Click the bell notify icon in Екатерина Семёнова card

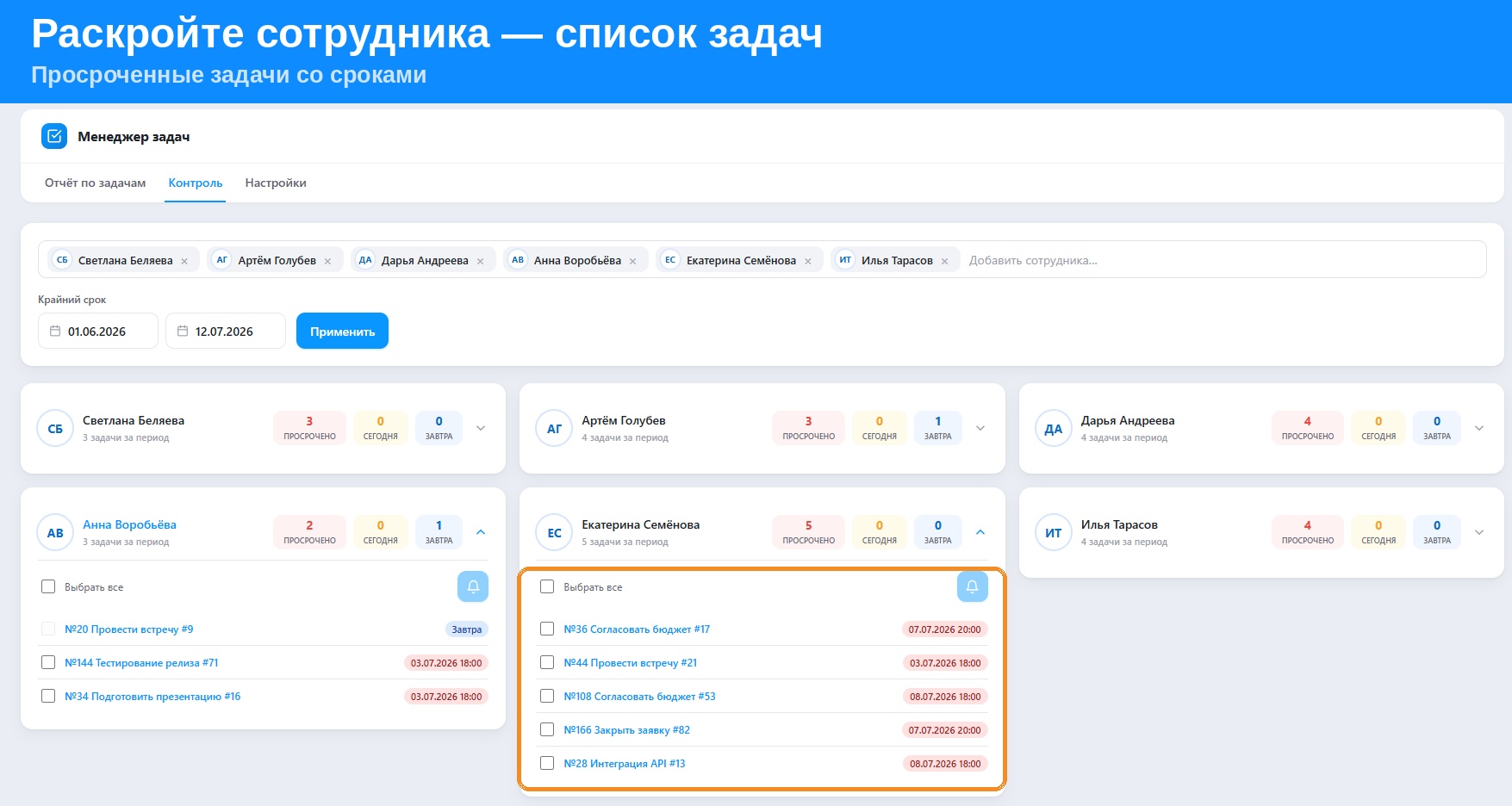(972, 586)
